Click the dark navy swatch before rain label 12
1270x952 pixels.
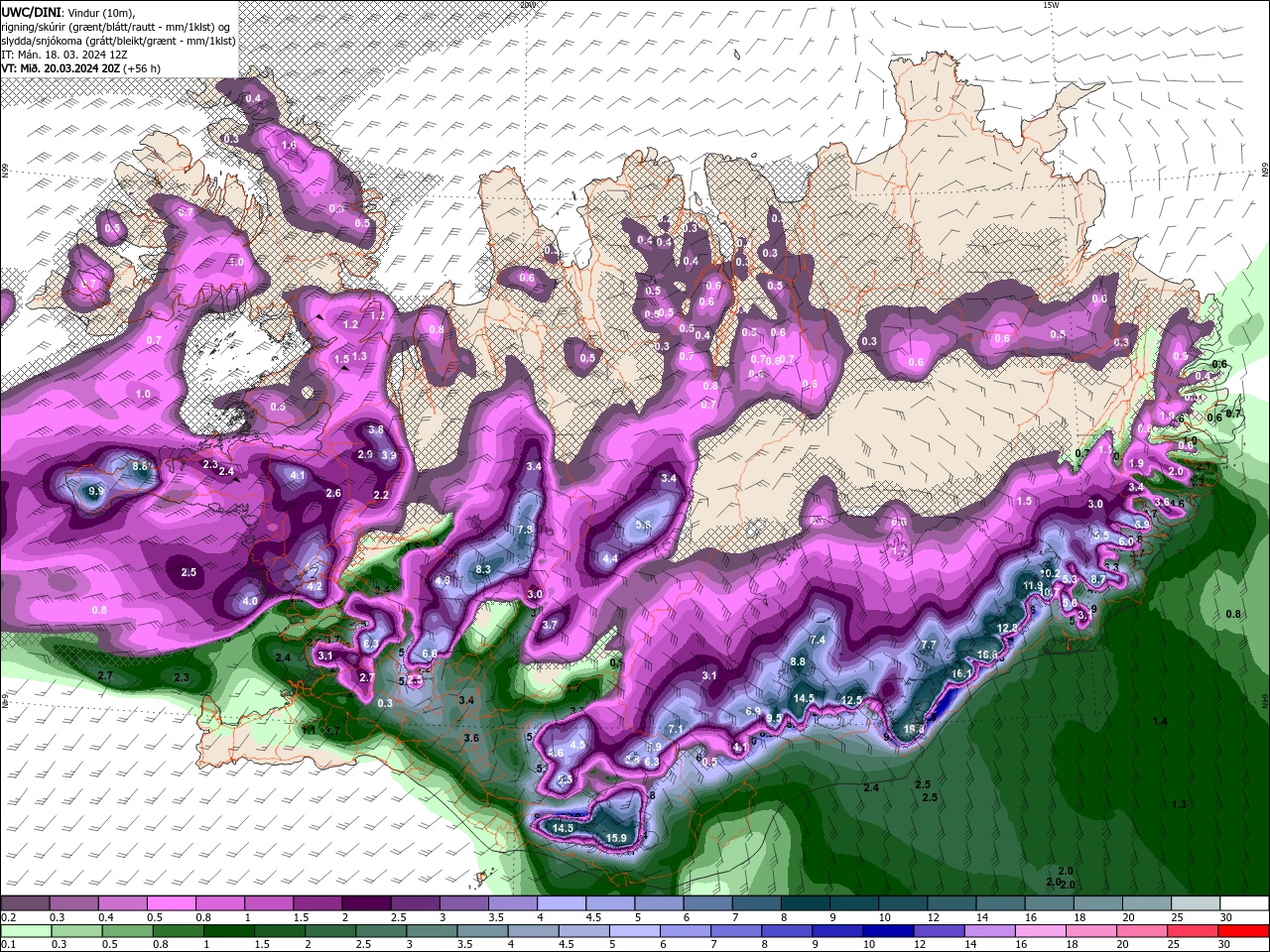point(886,931)
